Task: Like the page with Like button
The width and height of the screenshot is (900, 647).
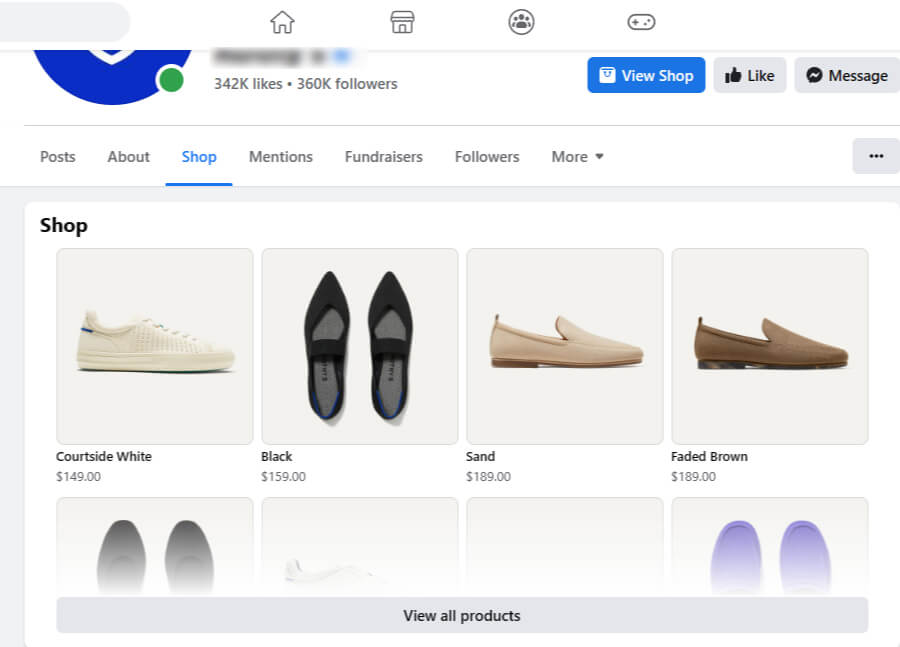Action: point(749,75)
